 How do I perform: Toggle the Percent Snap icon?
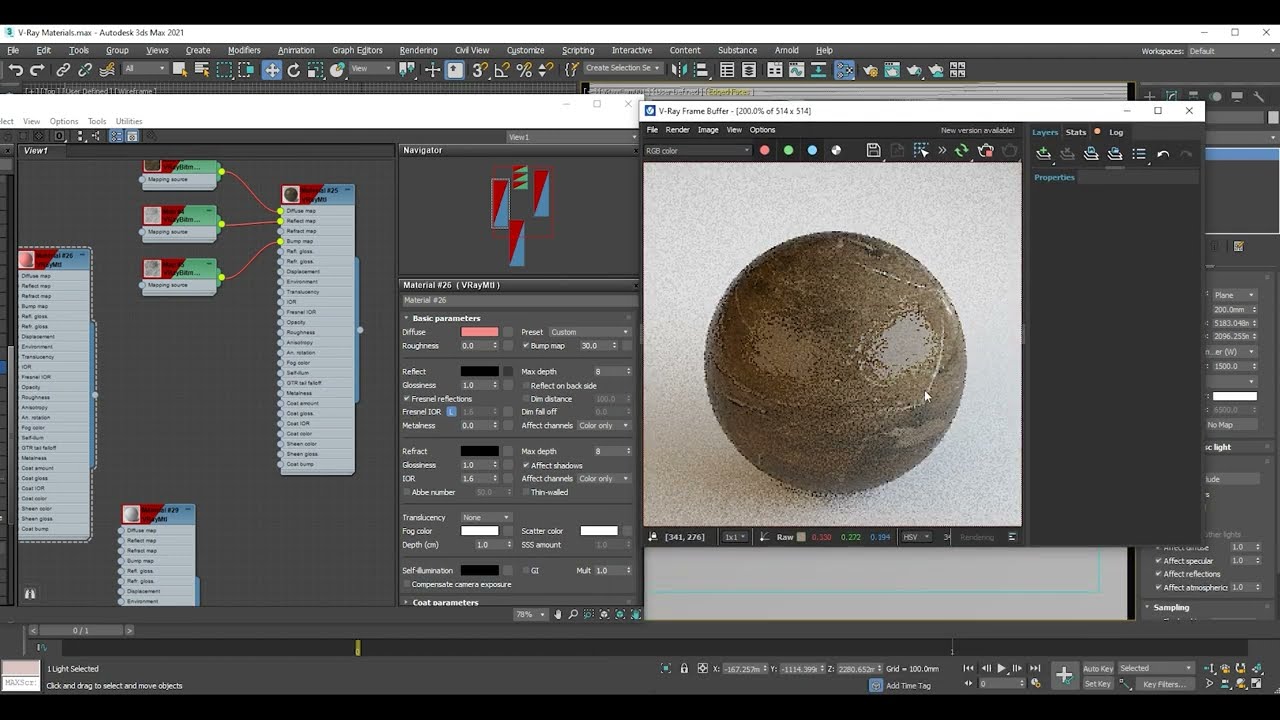pos(524,70)
